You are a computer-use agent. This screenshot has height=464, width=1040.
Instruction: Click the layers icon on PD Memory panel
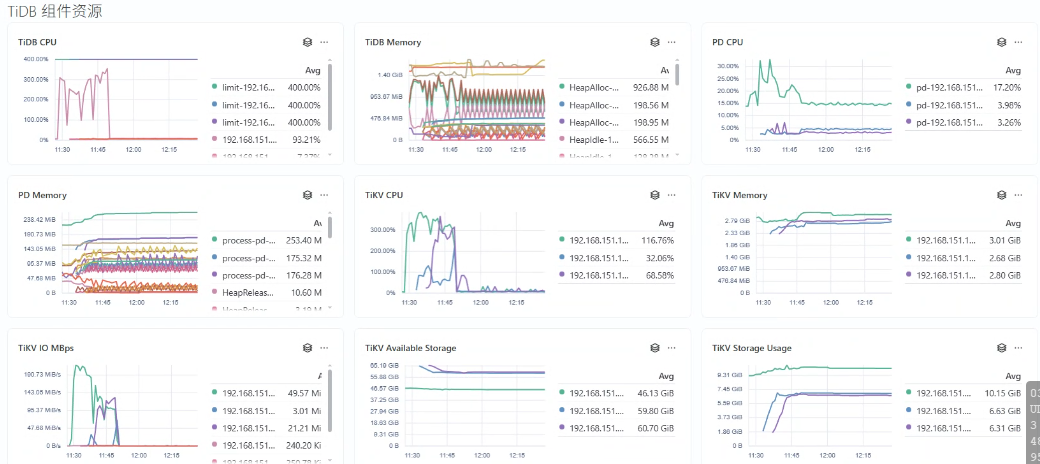point(308,195)
